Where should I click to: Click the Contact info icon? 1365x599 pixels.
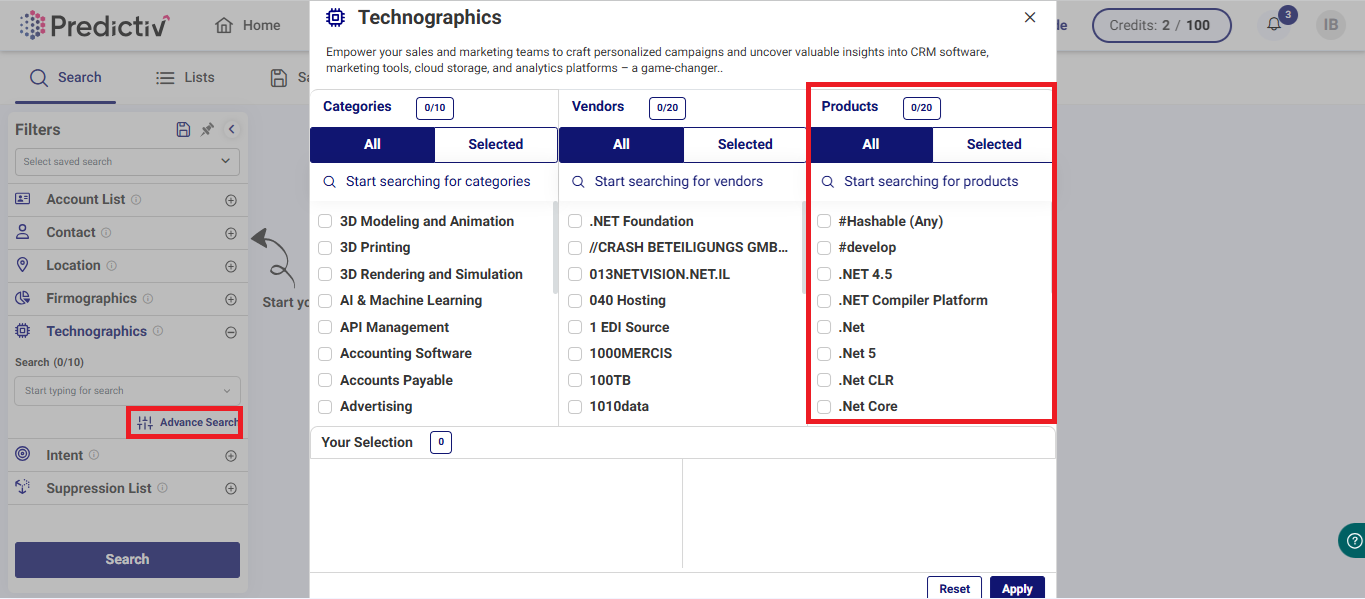pos(106,232)
